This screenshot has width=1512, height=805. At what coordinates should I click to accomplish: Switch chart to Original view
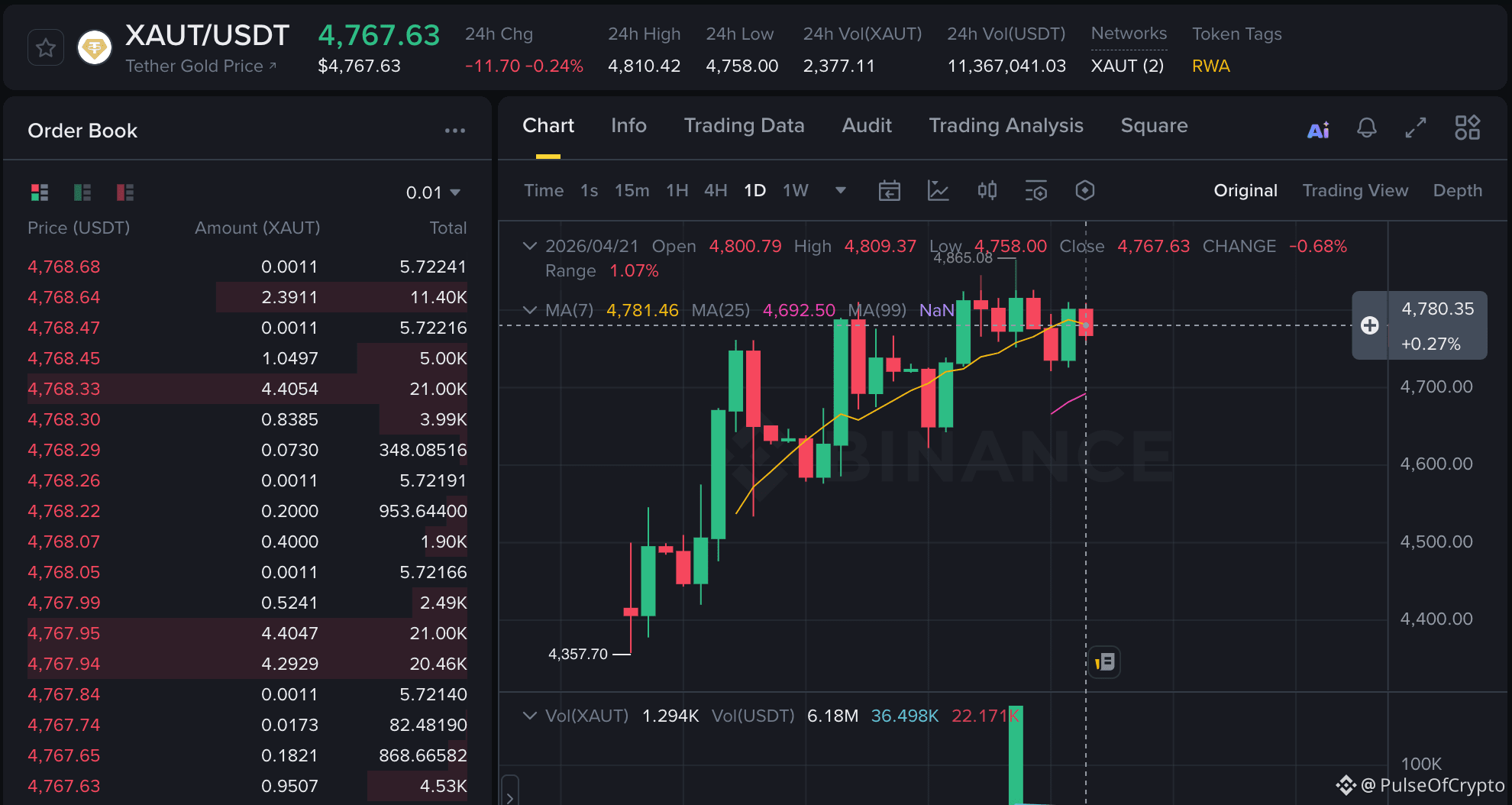click(1245, 190)
